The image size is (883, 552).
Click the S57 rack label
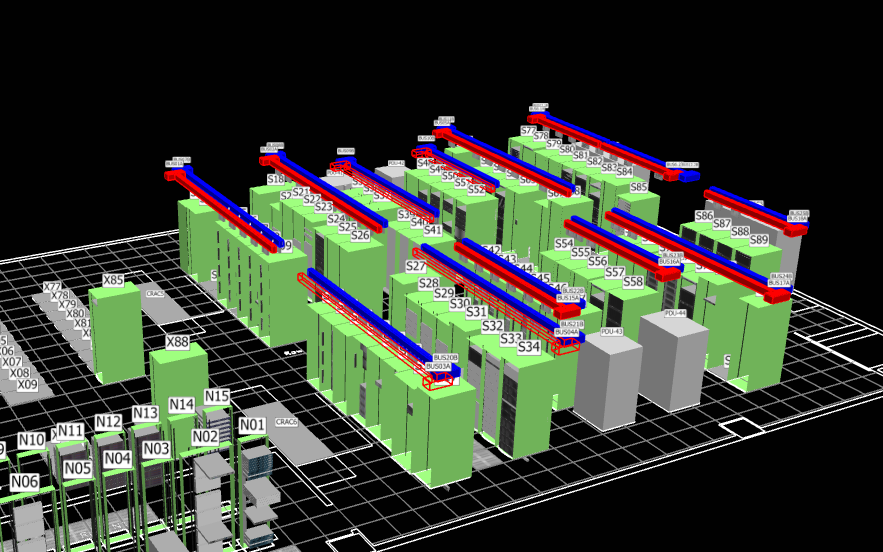click(615, 272)
